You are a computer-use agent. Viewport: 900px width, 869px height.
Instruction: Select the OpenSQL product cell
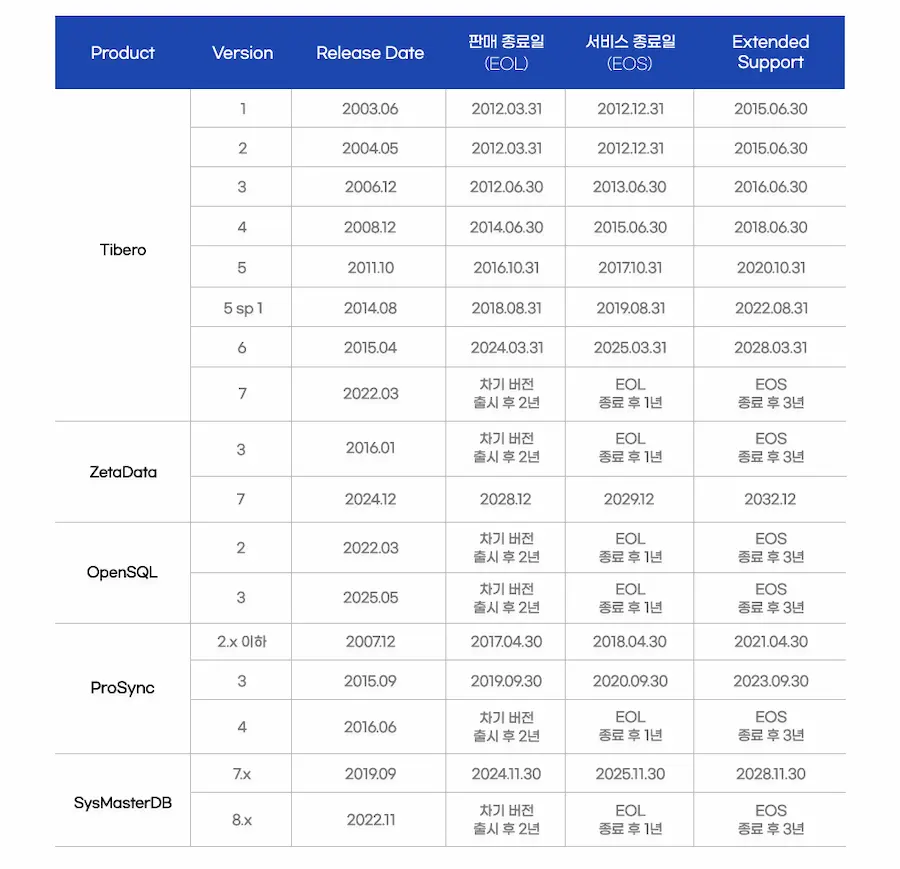[x=123, y=573]
